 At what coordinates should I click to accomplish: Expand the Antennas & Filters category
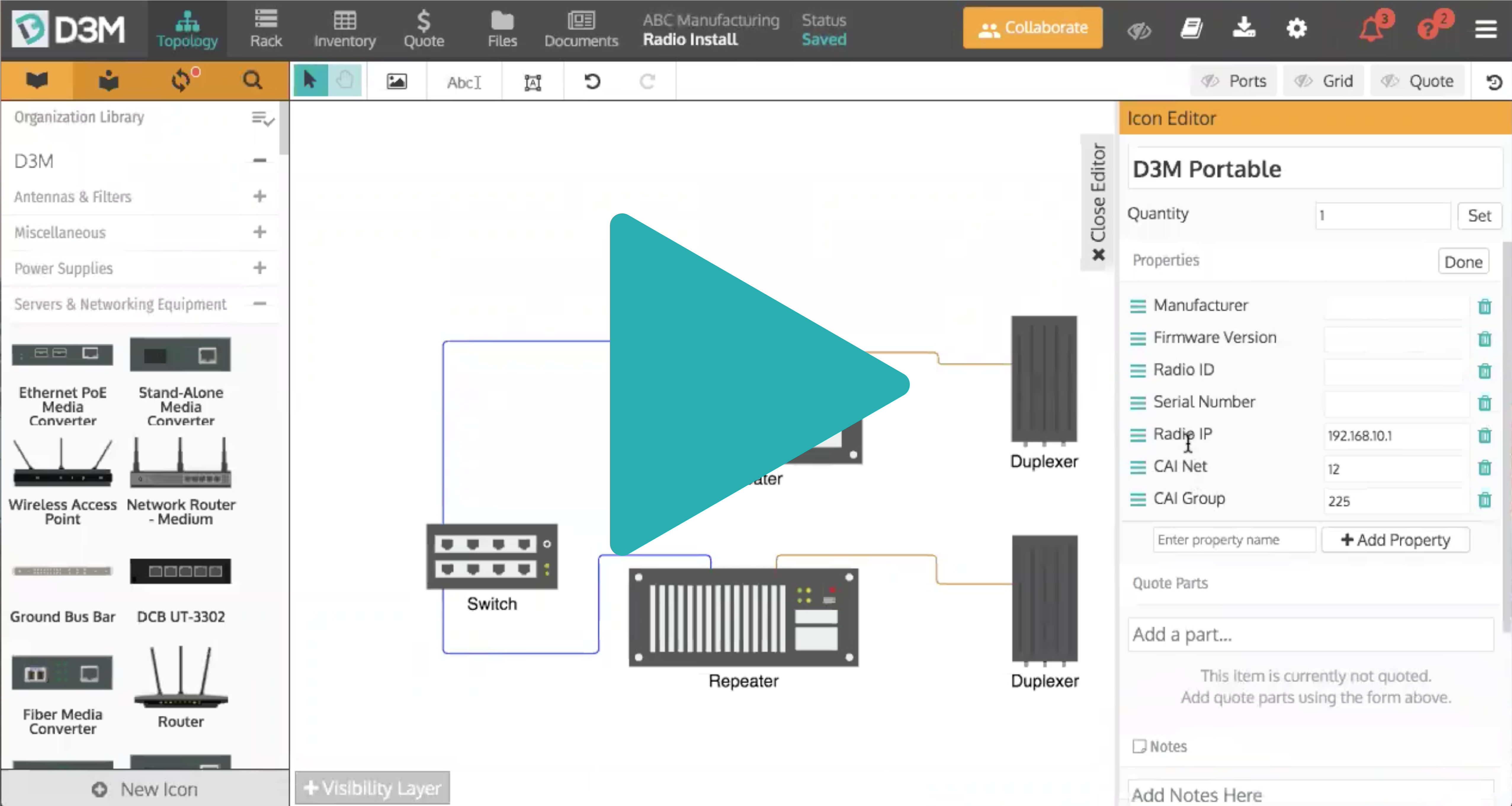pyautogui.click(x=259, y=197)
